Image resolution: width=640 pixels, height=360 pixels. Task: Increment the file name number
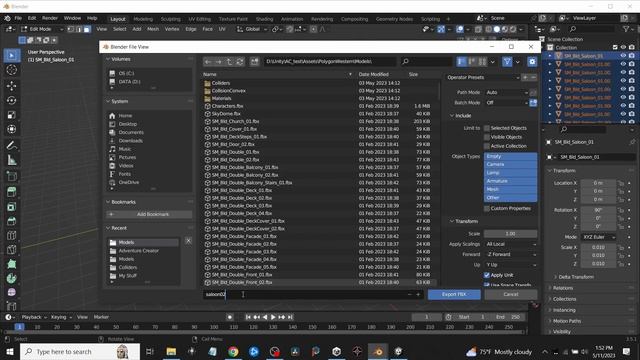pyautogui.click(x=418, y=294)
